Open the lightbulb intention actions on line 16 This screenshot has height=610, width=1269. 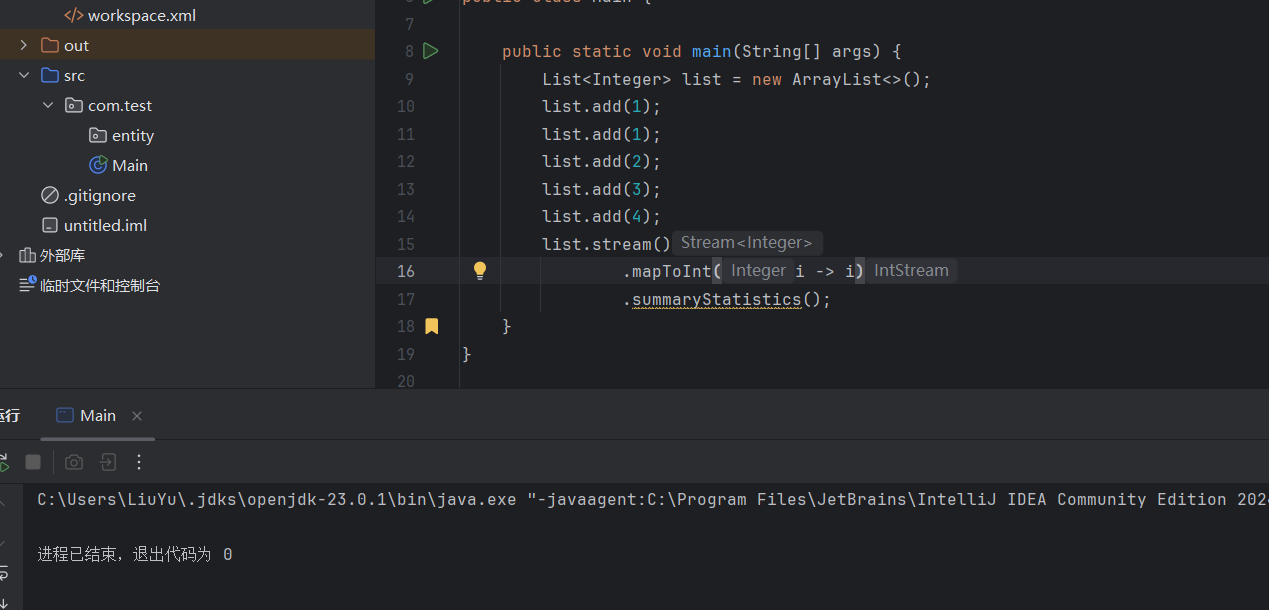[479, 270]
